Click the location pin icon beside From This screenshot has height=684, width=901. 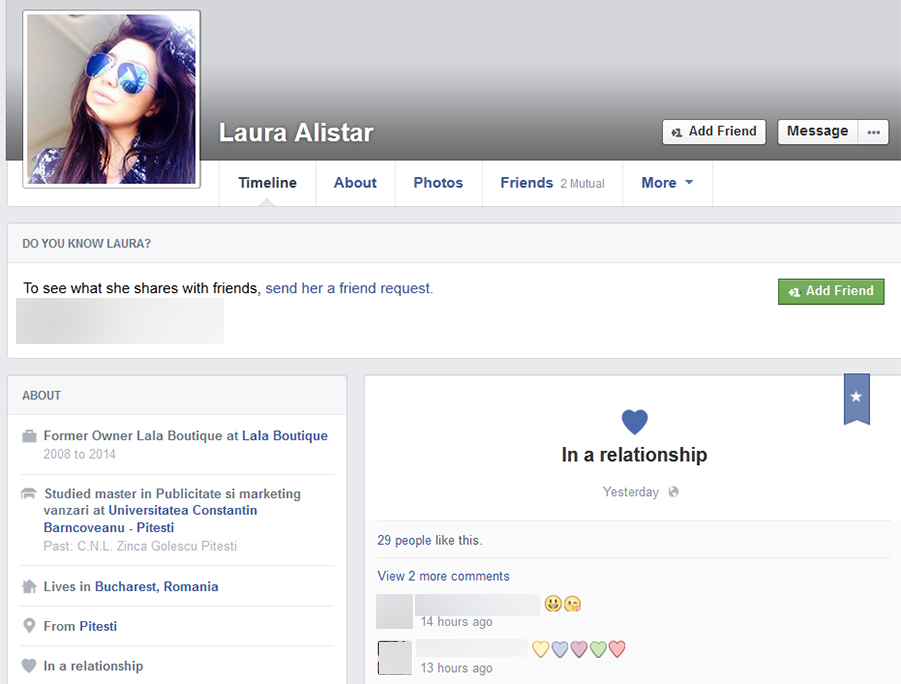(x=29, y=626)
